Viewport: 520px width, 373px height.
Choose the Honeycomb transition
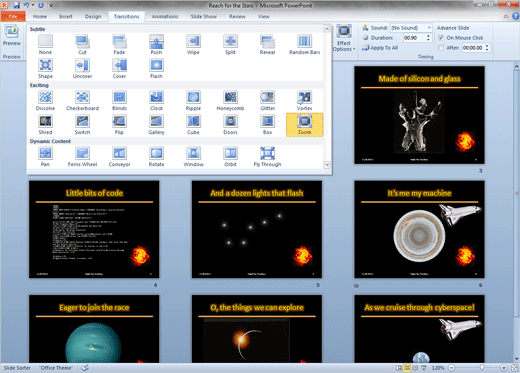(230, 101)
